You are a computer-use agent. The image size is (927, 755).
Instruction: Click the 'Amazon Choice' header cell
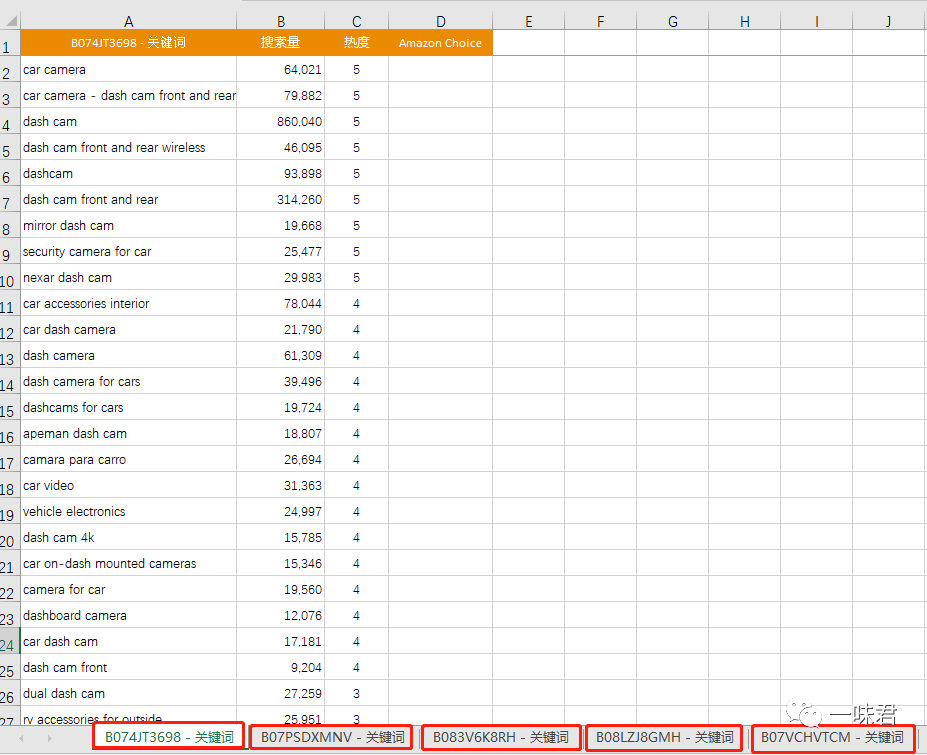pos(440,43)
